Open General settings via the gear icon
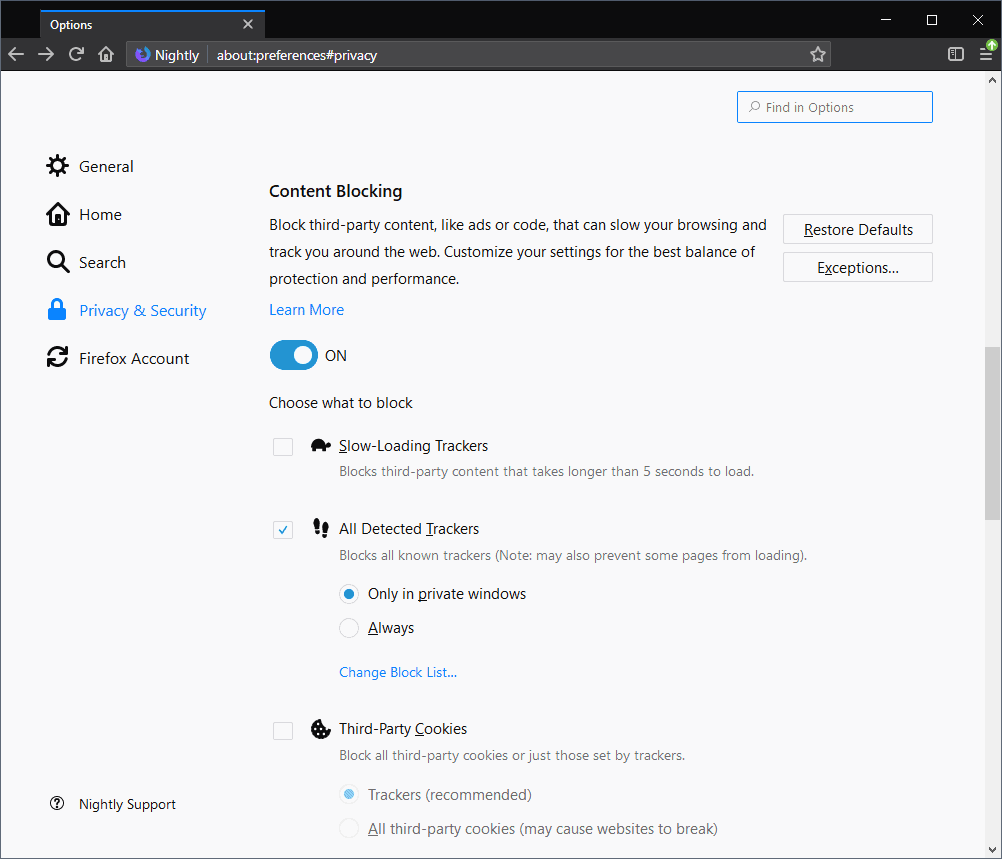The height and width of the screenshot is (859, 1002). pos(57,166)
